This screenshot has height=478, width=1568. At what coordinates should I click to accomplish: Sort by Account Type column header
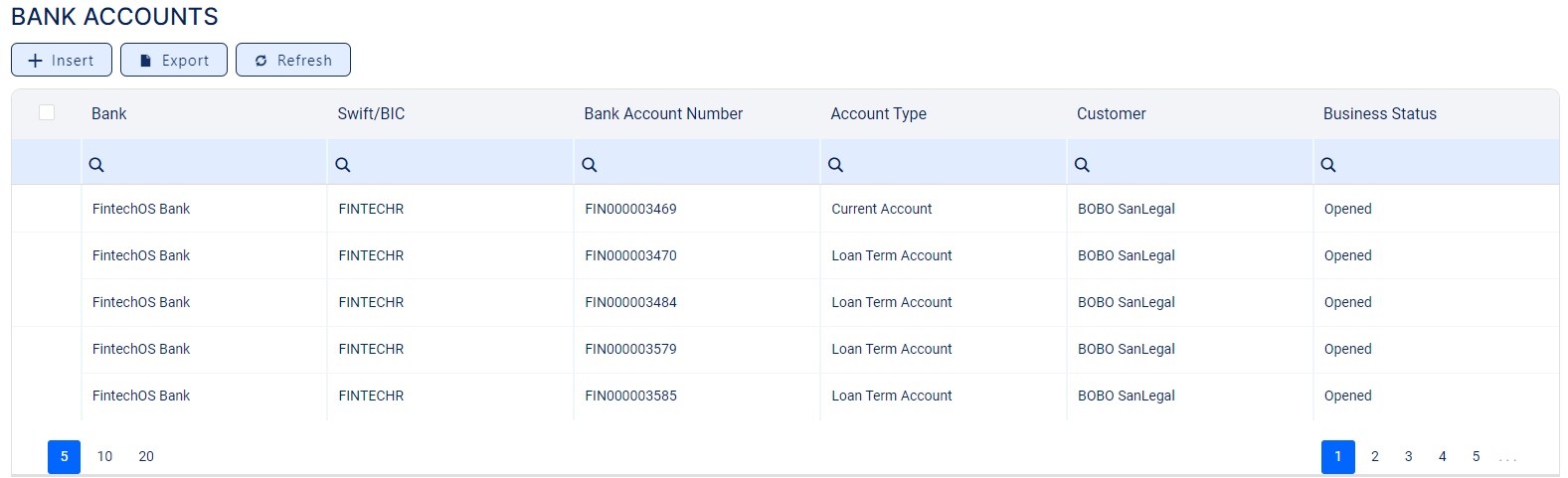tap(878, 113)
